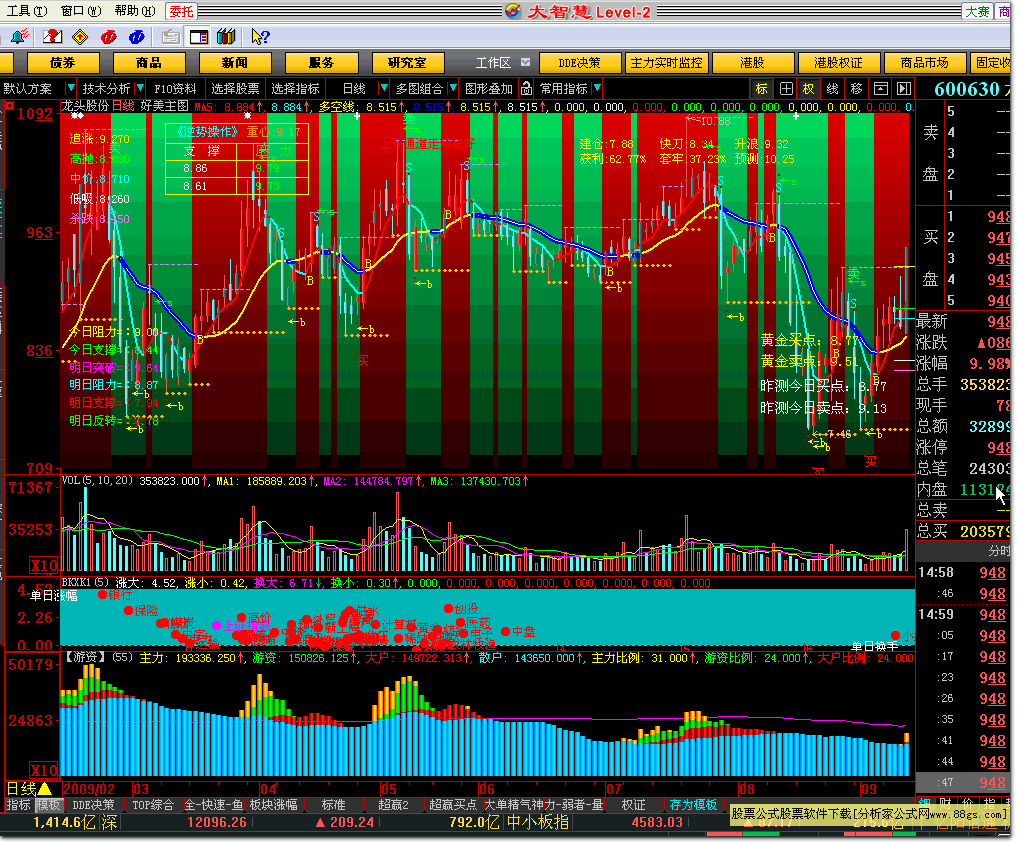This screenshot has height=843, width=1017.
Task: Click the red round info icon
Action: tap(108, 37)
